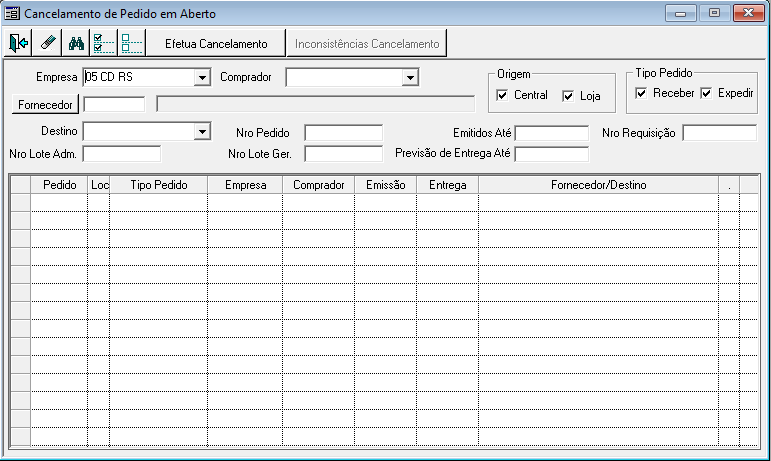This screenshot has width=771, height=461.
Task: Click the Comprador column header in grid
Action: [x=319, y=185]
